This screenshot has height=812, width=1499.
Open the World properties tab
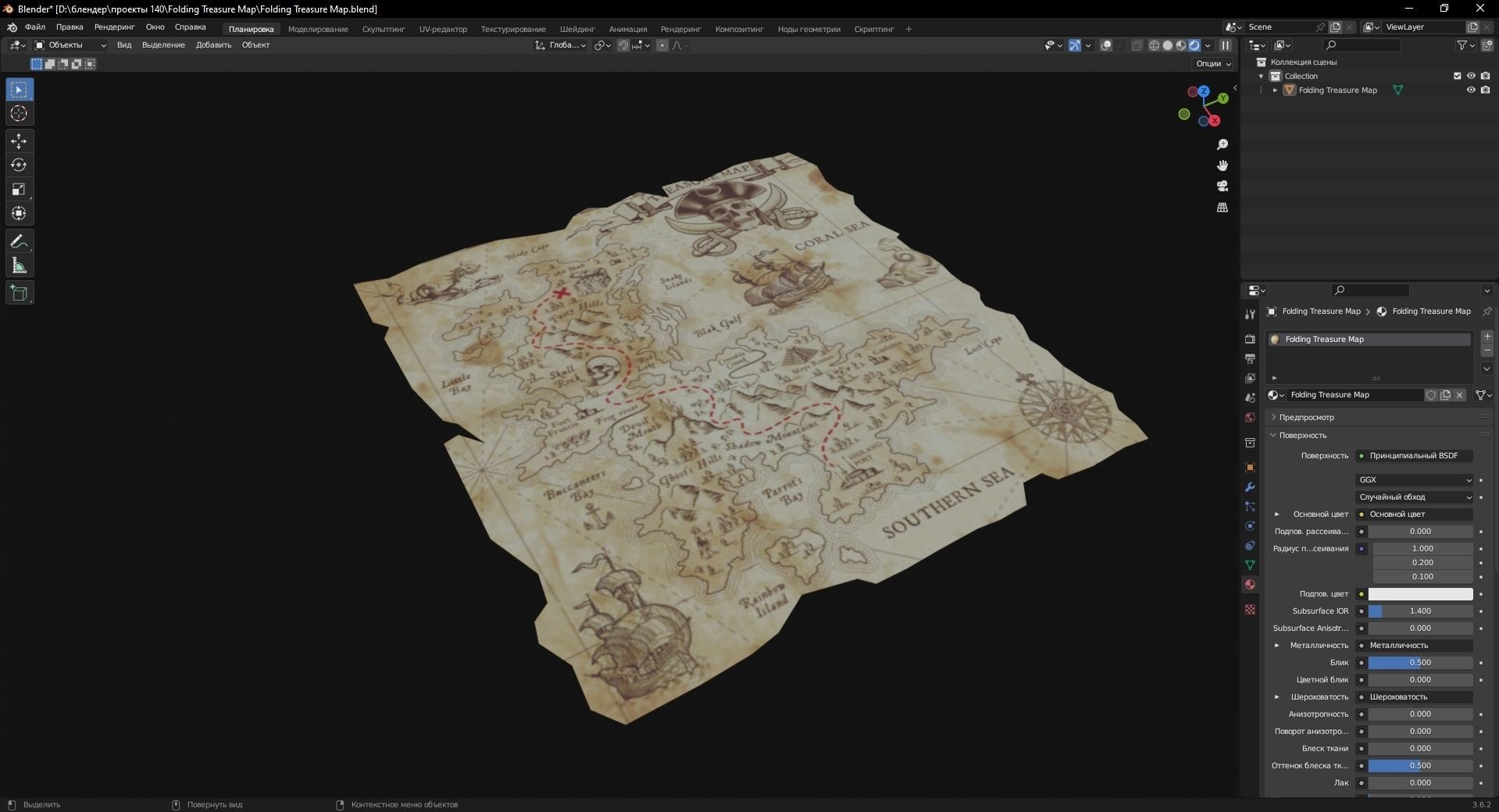pos(1250,418)
